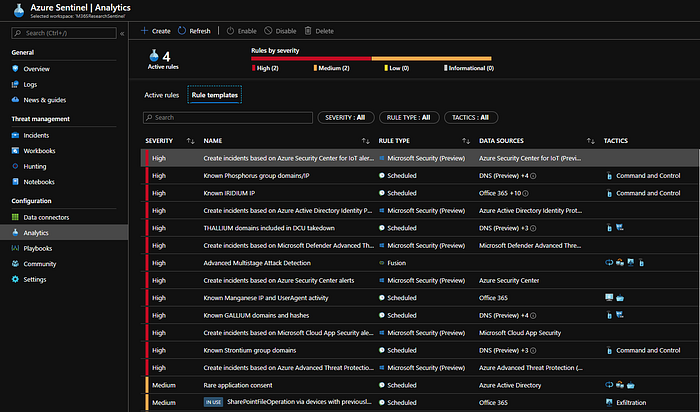Sort by NAME column arrows

366,141
